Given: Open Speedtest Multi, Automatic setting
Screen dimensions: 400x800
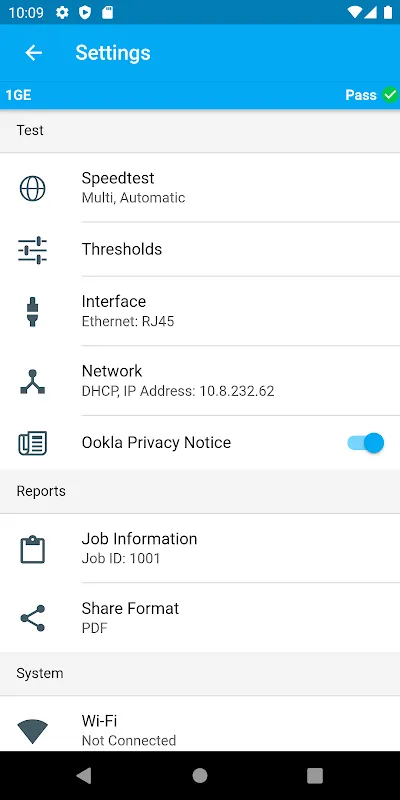Looking at the screenshot, I should (200, 188).
